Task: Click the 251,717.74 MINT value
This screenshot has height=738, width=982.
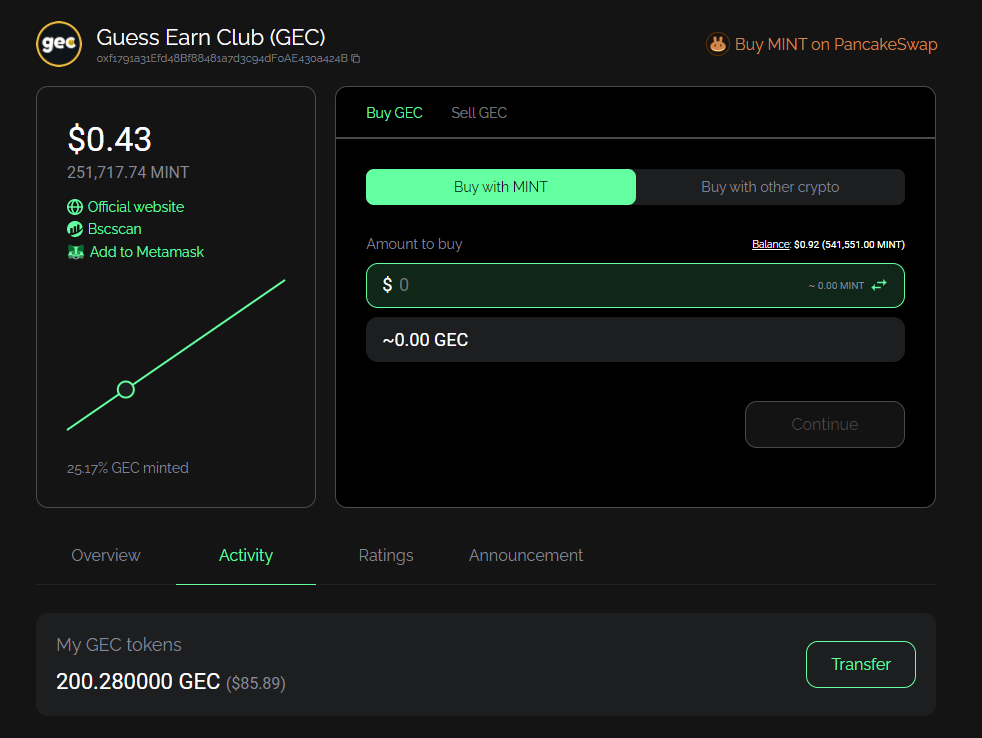Action: 128,172
